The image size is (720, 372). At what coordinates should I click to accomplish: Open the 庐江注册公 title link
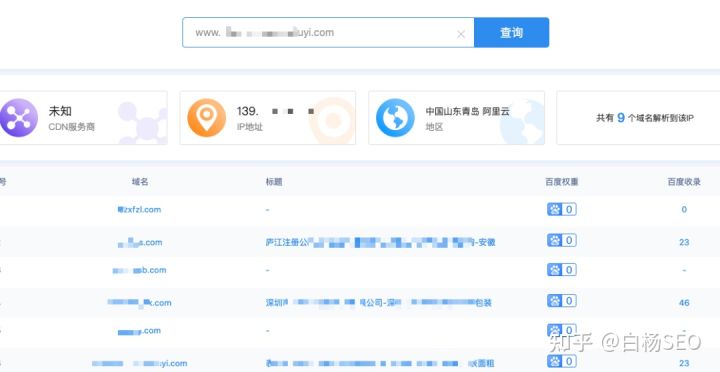coord(380,242)
